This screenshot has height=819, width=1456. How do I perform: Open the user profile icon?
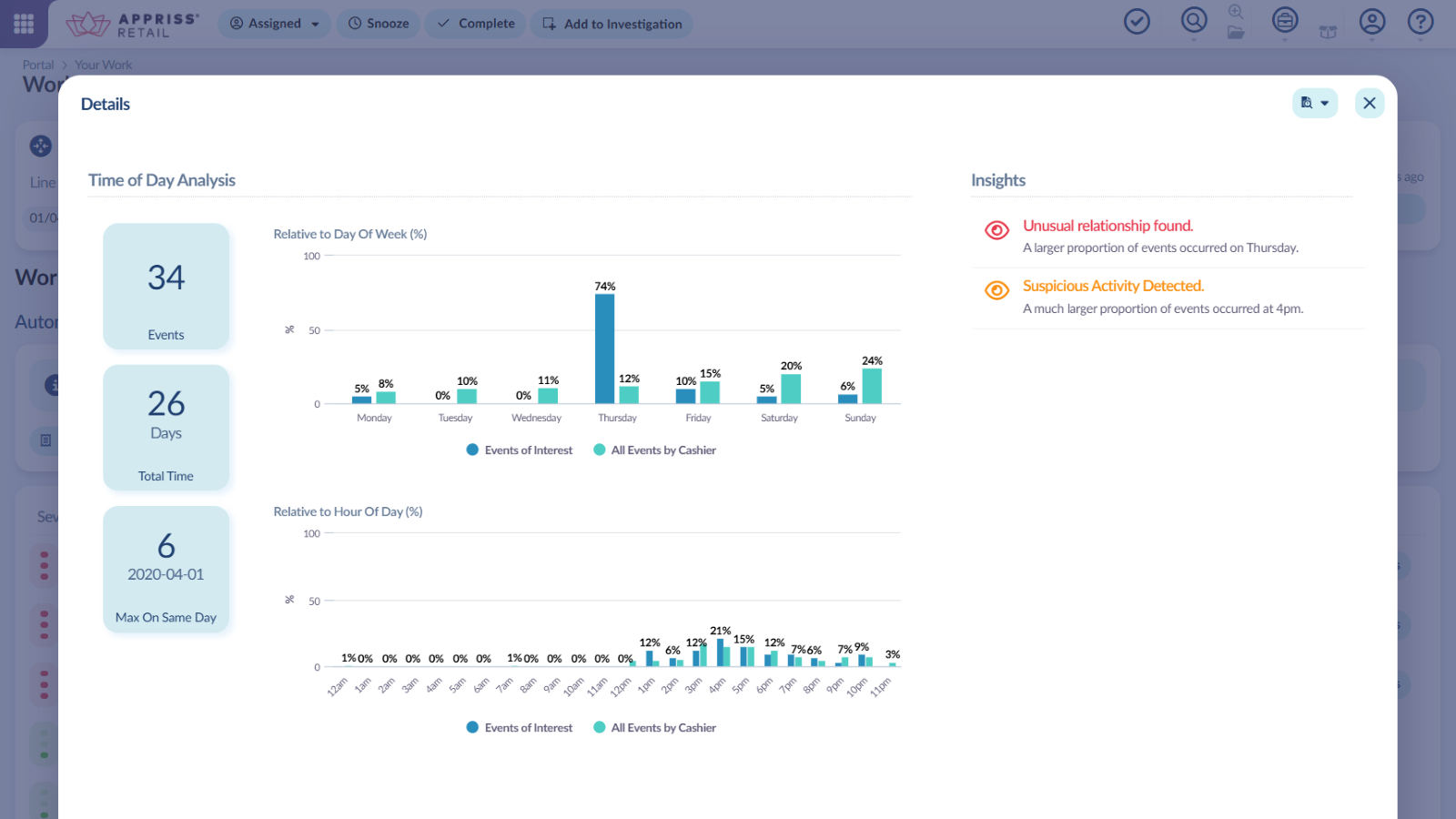point(1372,21)
